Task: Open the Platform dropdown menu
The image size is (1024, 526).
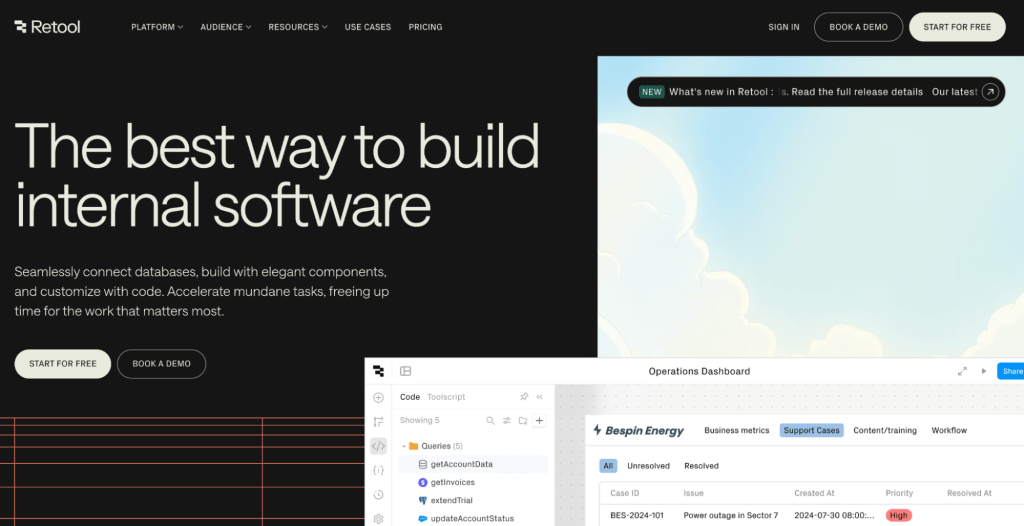Action: 157,27
